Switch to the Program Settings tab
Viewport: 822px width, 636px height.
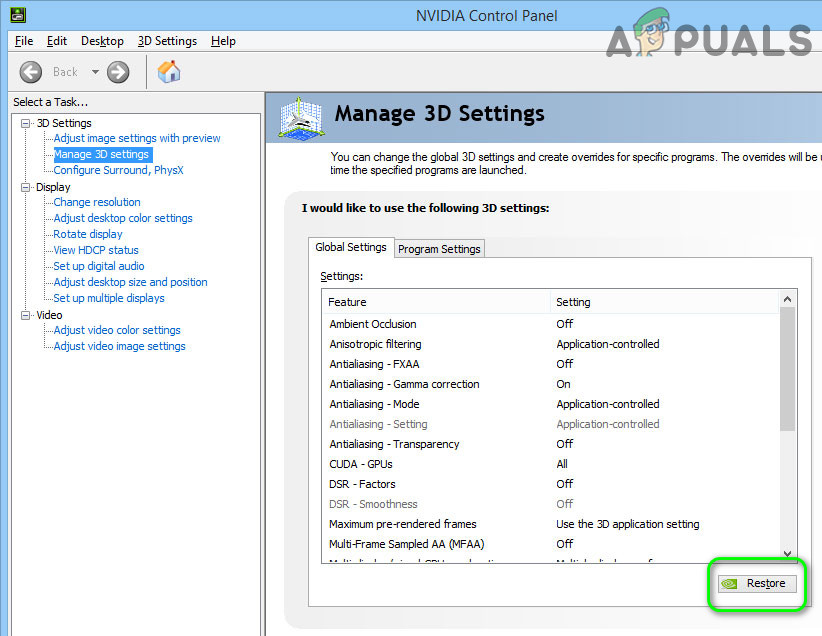coord(439,249)
